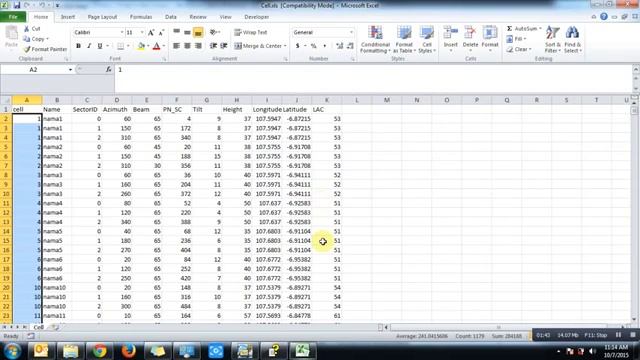Click the Paste button
640x360 pixels.
pyautogui.click(x=11, y=37)
